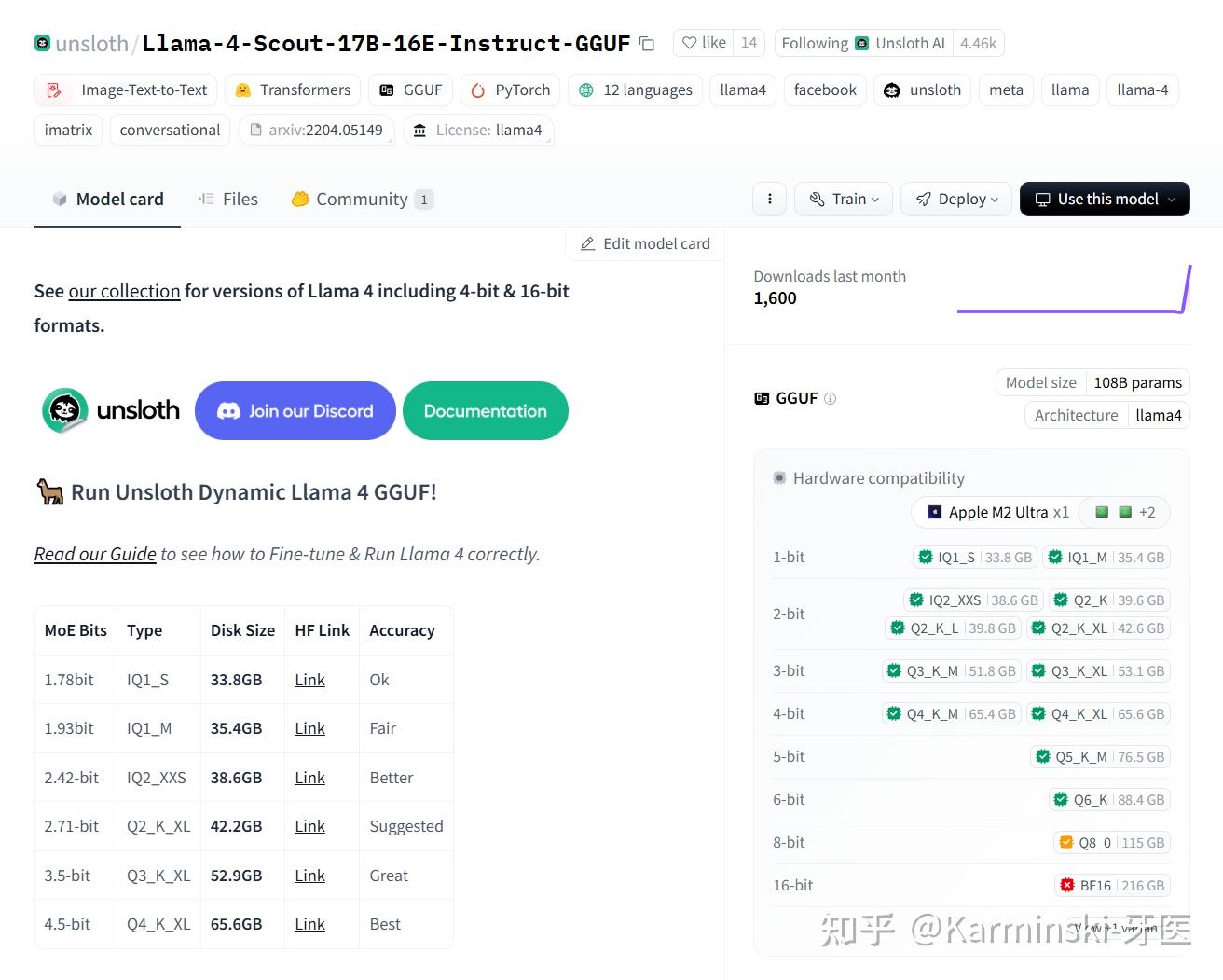Click the Q4_K_M 65.4 GB quant badge
Image resolution: width=1223 pixels, height=980 pixels.
pos(951,713)
